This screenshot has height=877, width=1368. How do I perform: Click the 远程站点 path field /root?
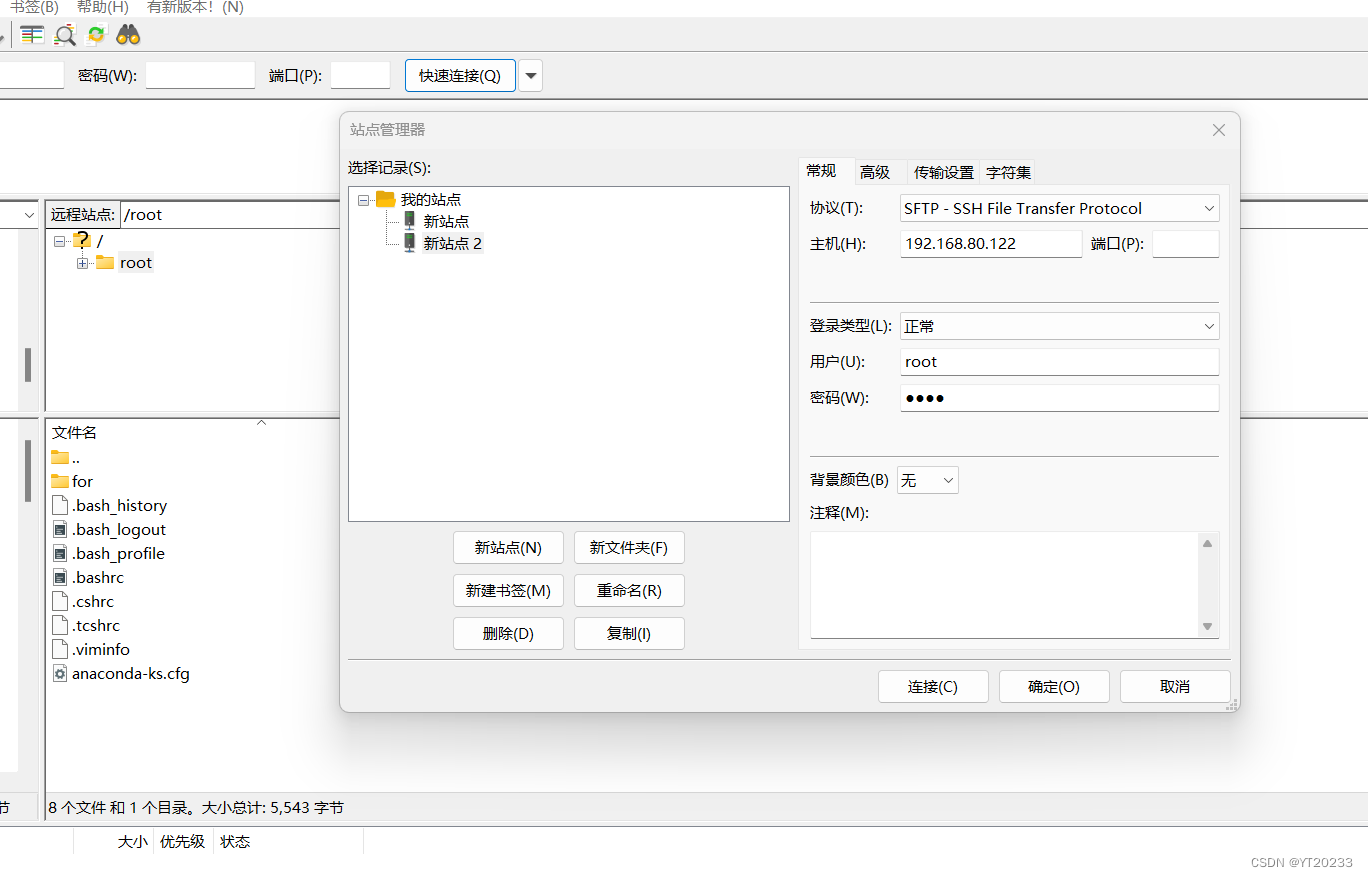point(230,214)
